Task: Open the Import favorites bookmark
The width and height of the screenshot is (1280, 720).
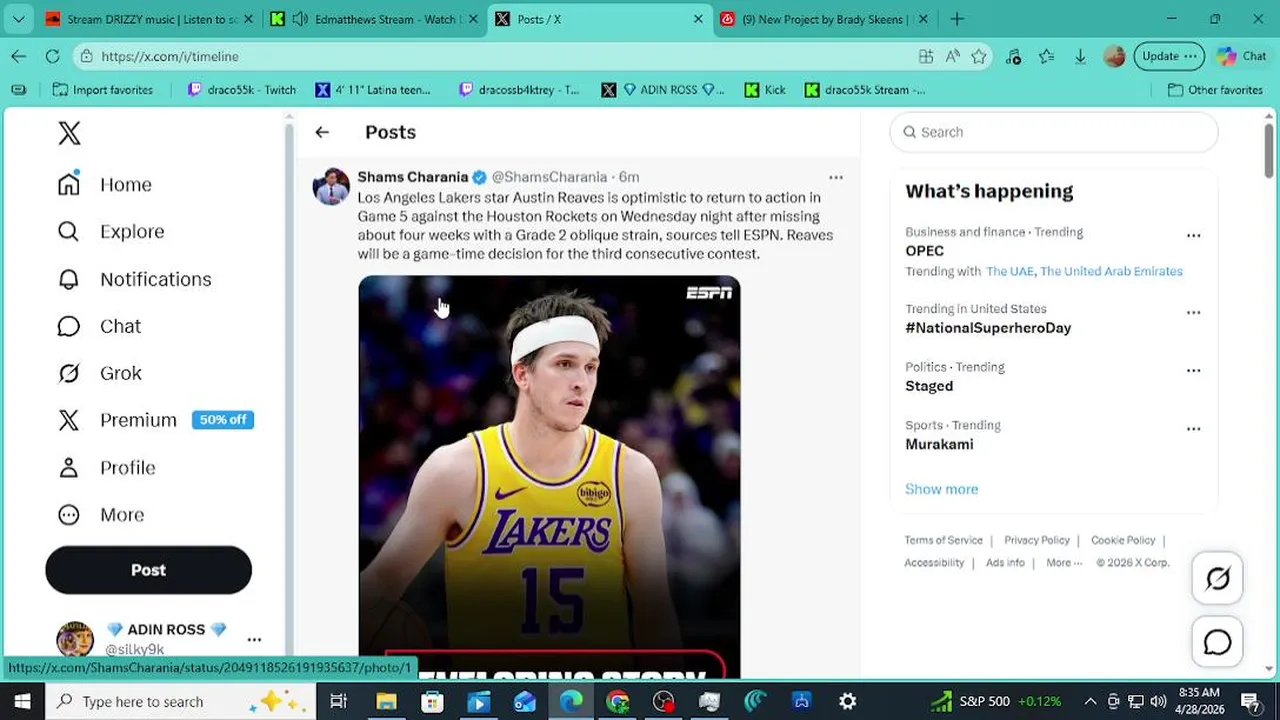Action: pyautogui.click(x=103, y=90)
